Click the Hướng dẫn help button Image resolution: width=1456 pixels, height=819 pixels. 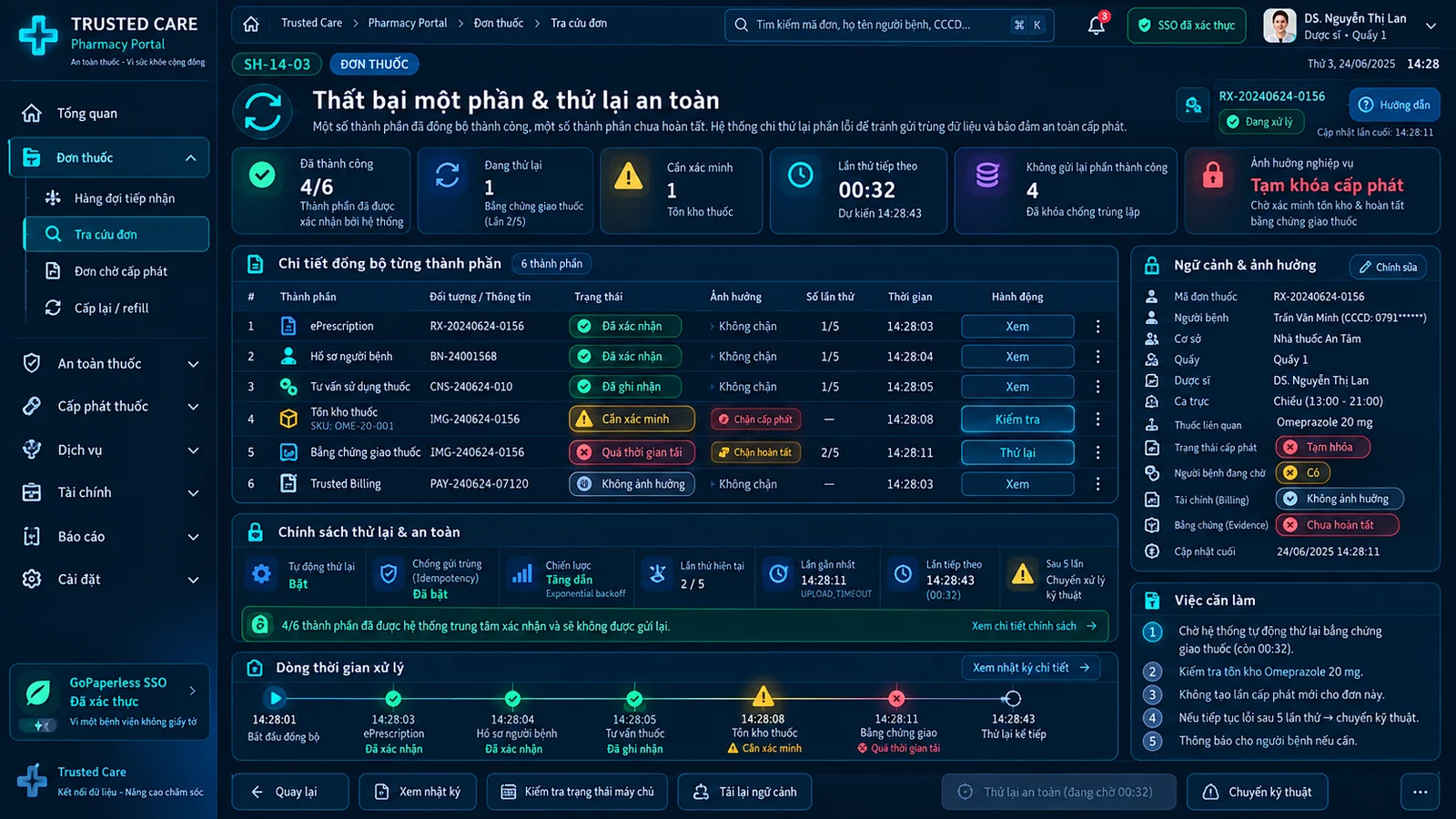1395,105
